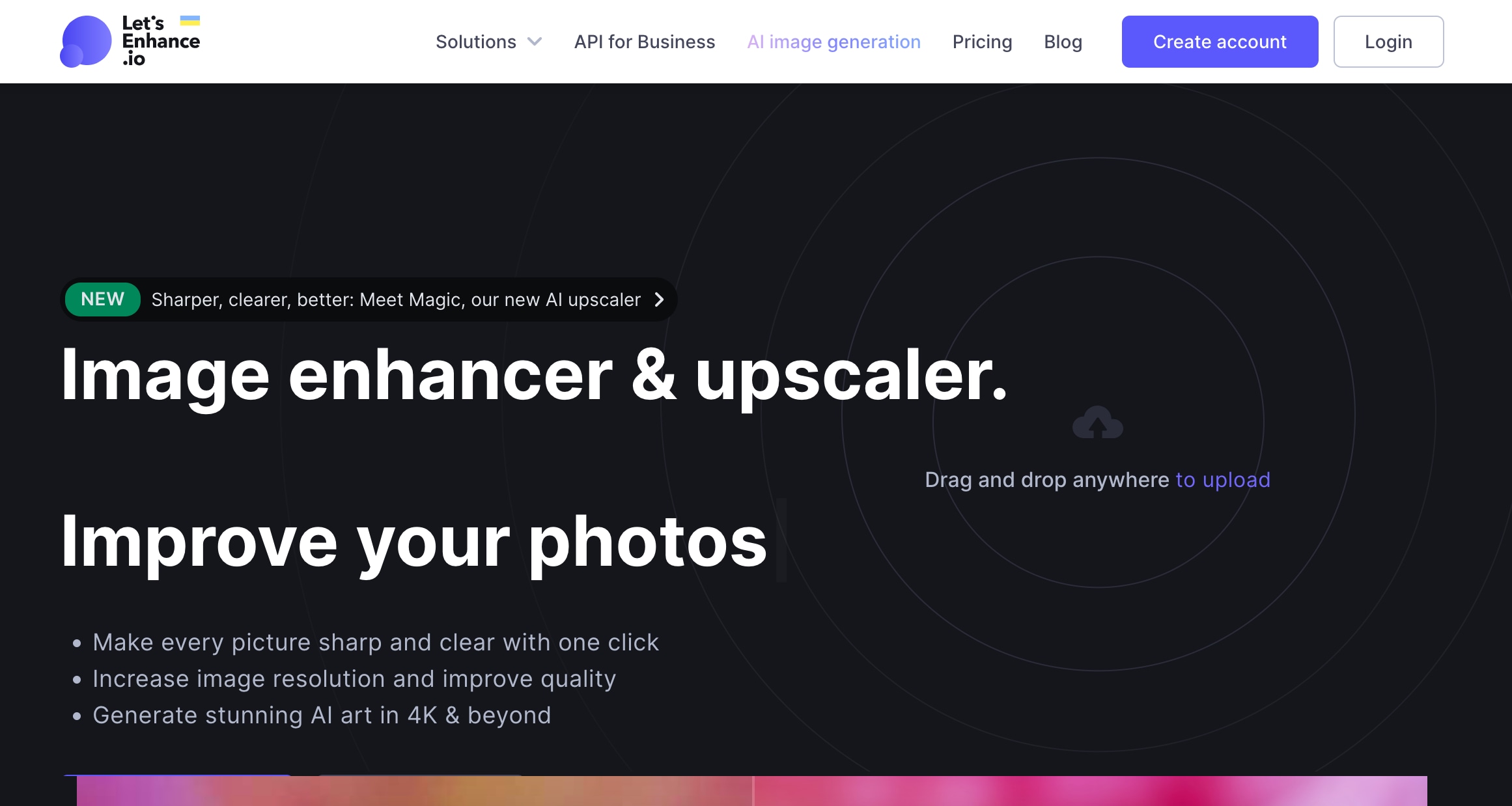The height and width of the screenshot is (806, 1512).
Task: Click the chevron next to Magic upscaler announcement
Action: click(659, 299)
